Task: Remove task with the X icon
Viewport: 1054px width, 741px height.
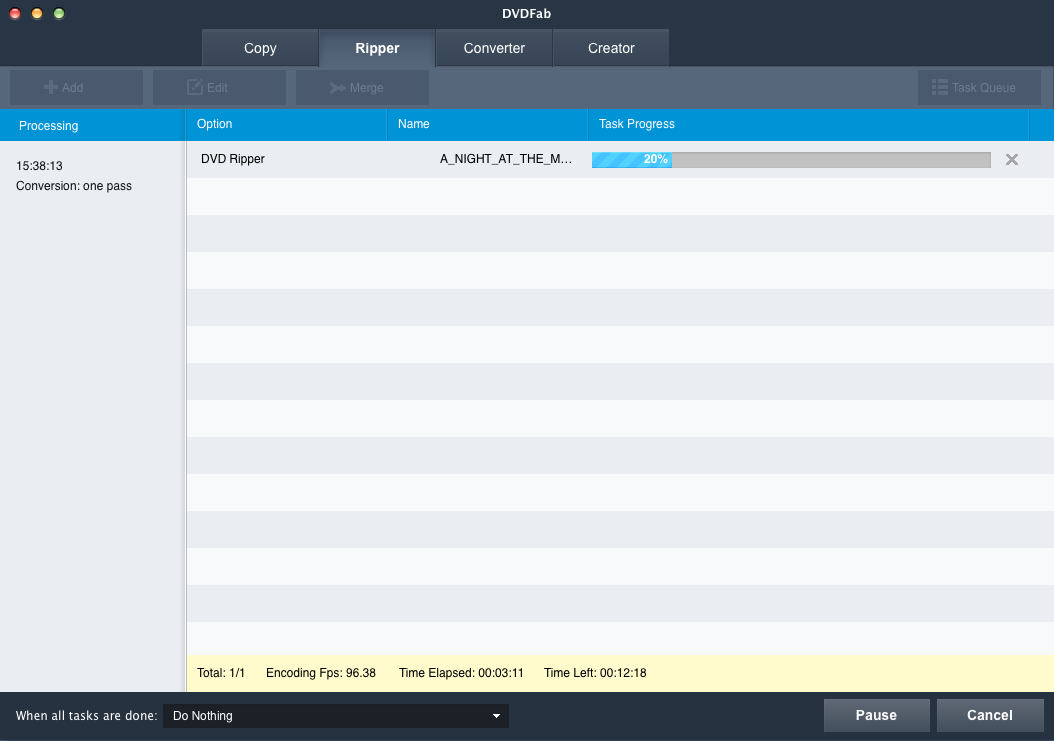Action: [1012, 159]
